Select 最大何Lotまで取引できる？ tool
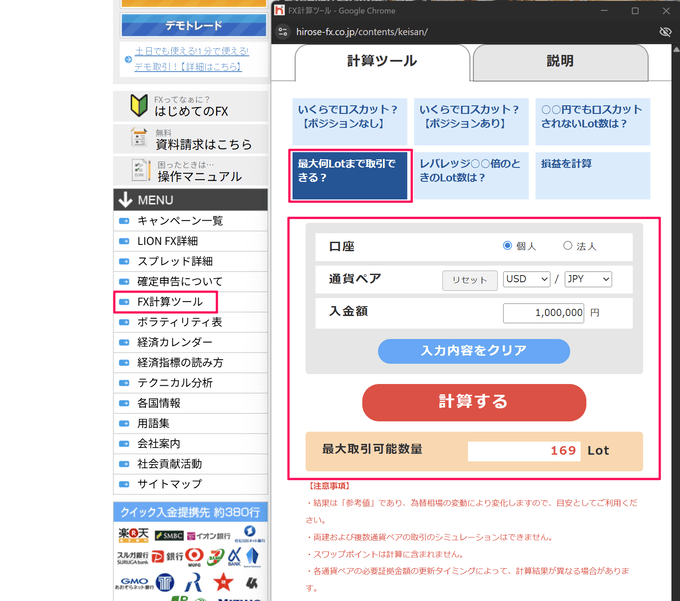 tap(350, 176)
